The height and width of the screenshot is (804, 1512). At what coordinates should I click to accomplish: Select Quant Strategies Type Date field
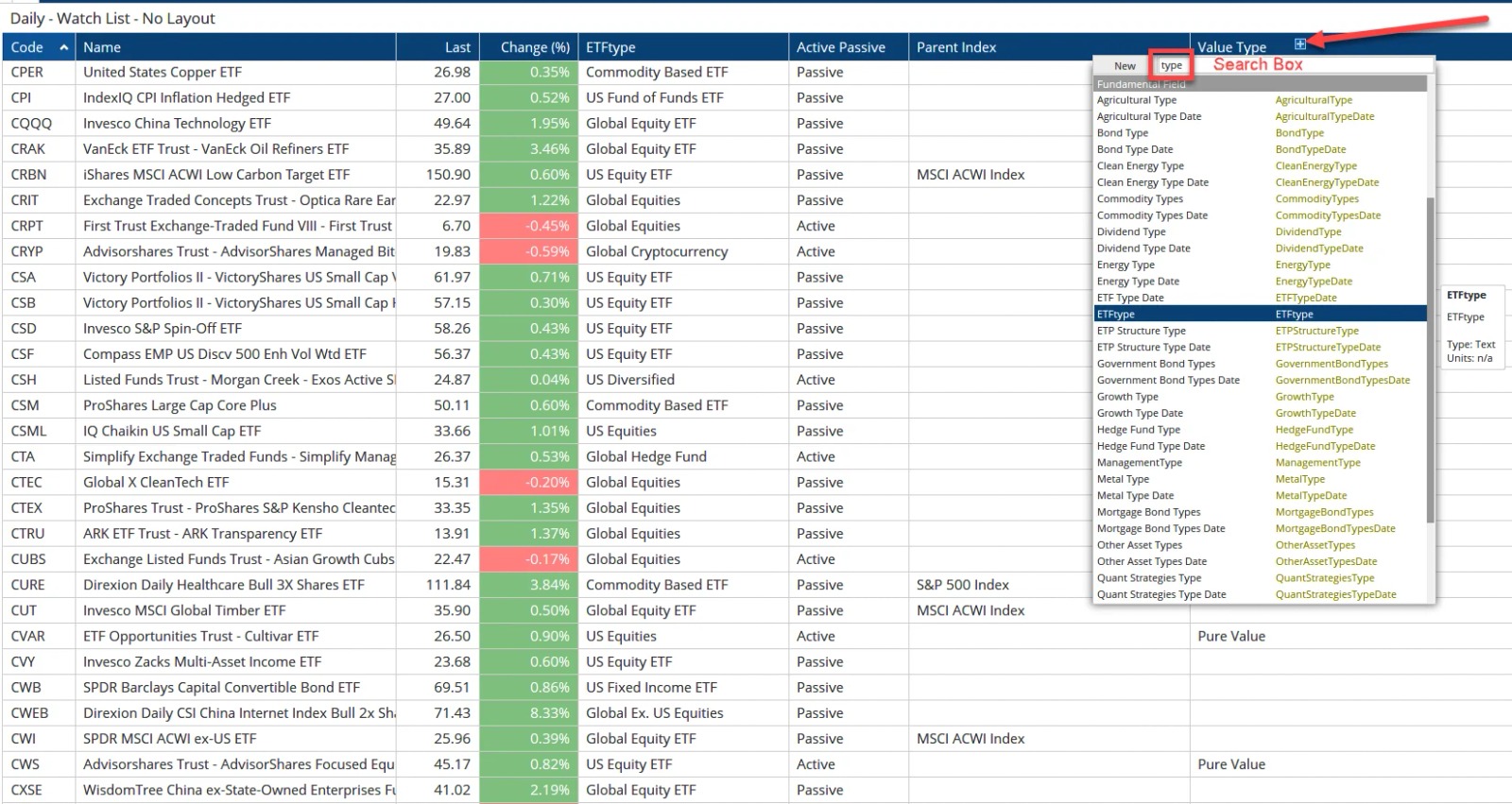point(1260,594)
